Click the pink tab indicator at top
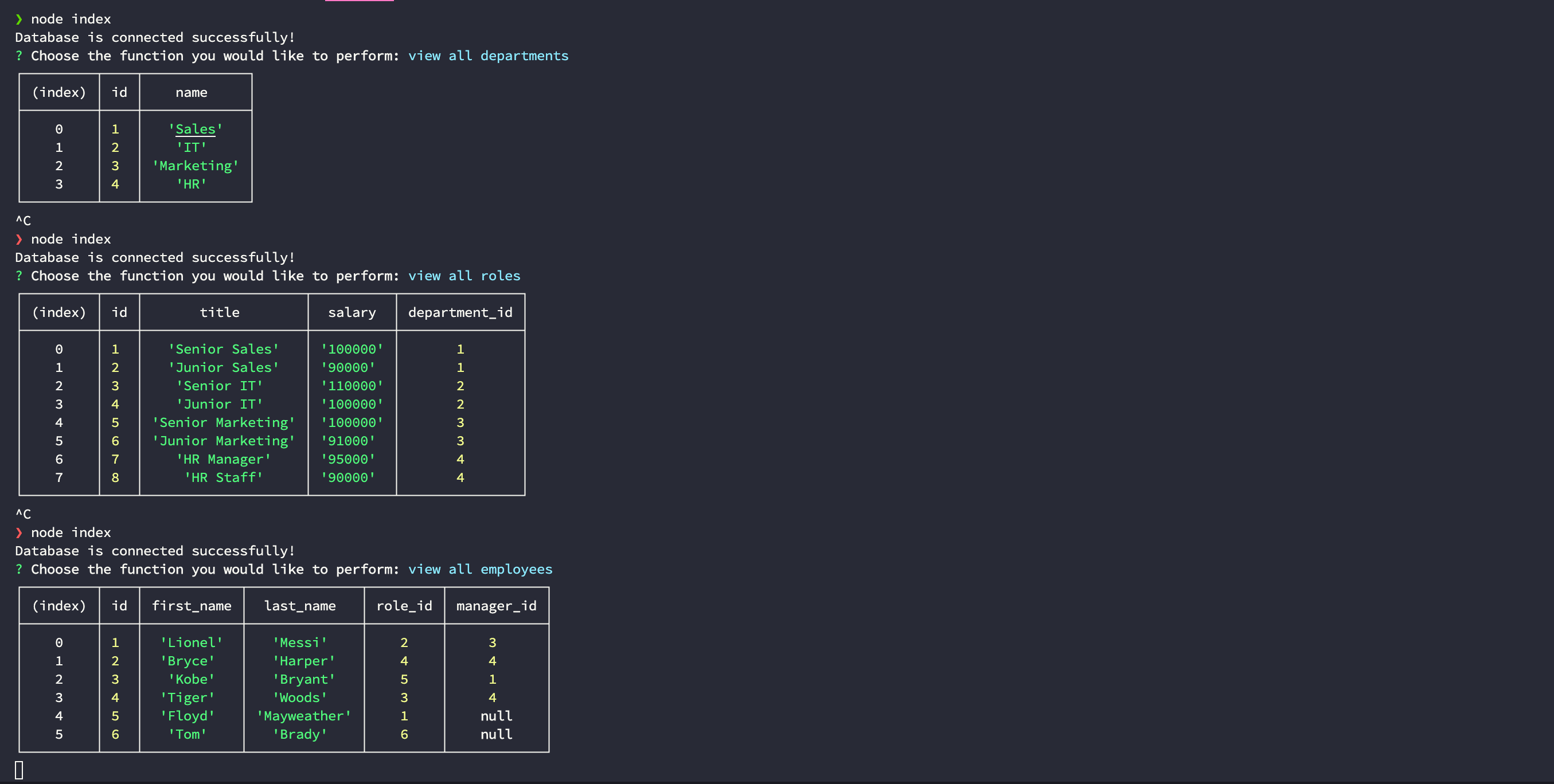Image resolution: width=1554 pixels, height=784 pixels. pyautogui.click(x=360, y=2)
